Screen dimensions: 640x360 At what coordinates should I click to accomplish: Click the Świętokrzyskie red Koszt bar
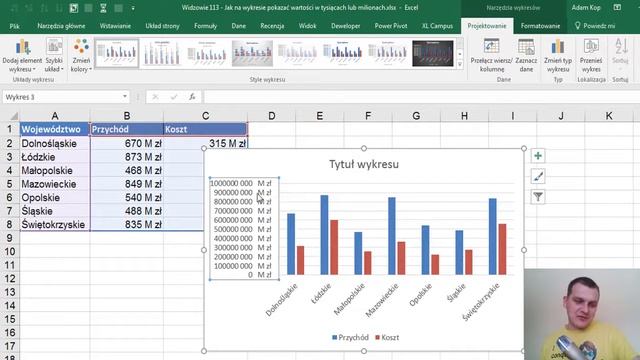tap(502, 249)
